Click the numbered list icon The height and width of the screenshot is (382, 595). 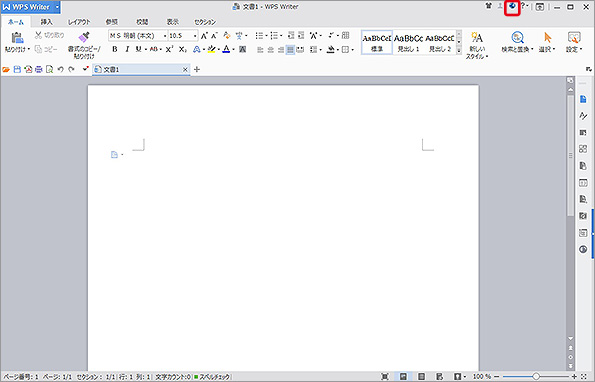274,36
